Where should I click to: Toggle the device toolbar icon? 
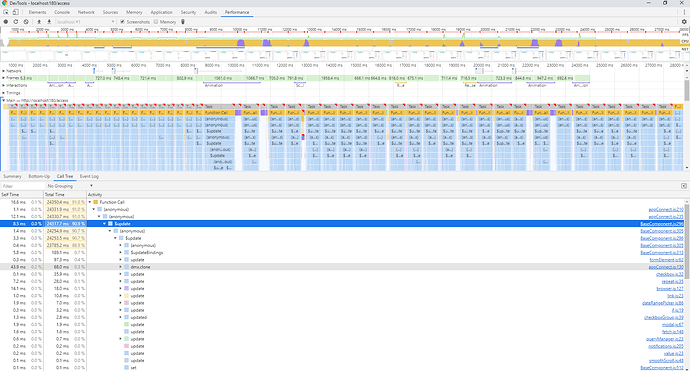coord(15,12)
